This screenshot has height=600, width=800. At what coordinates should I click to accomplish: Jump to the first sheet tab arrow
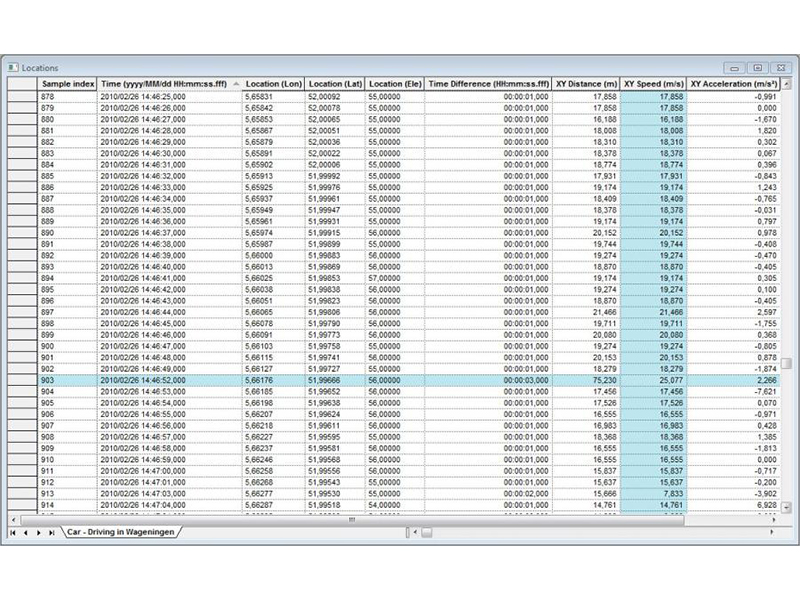click(13, 533)
